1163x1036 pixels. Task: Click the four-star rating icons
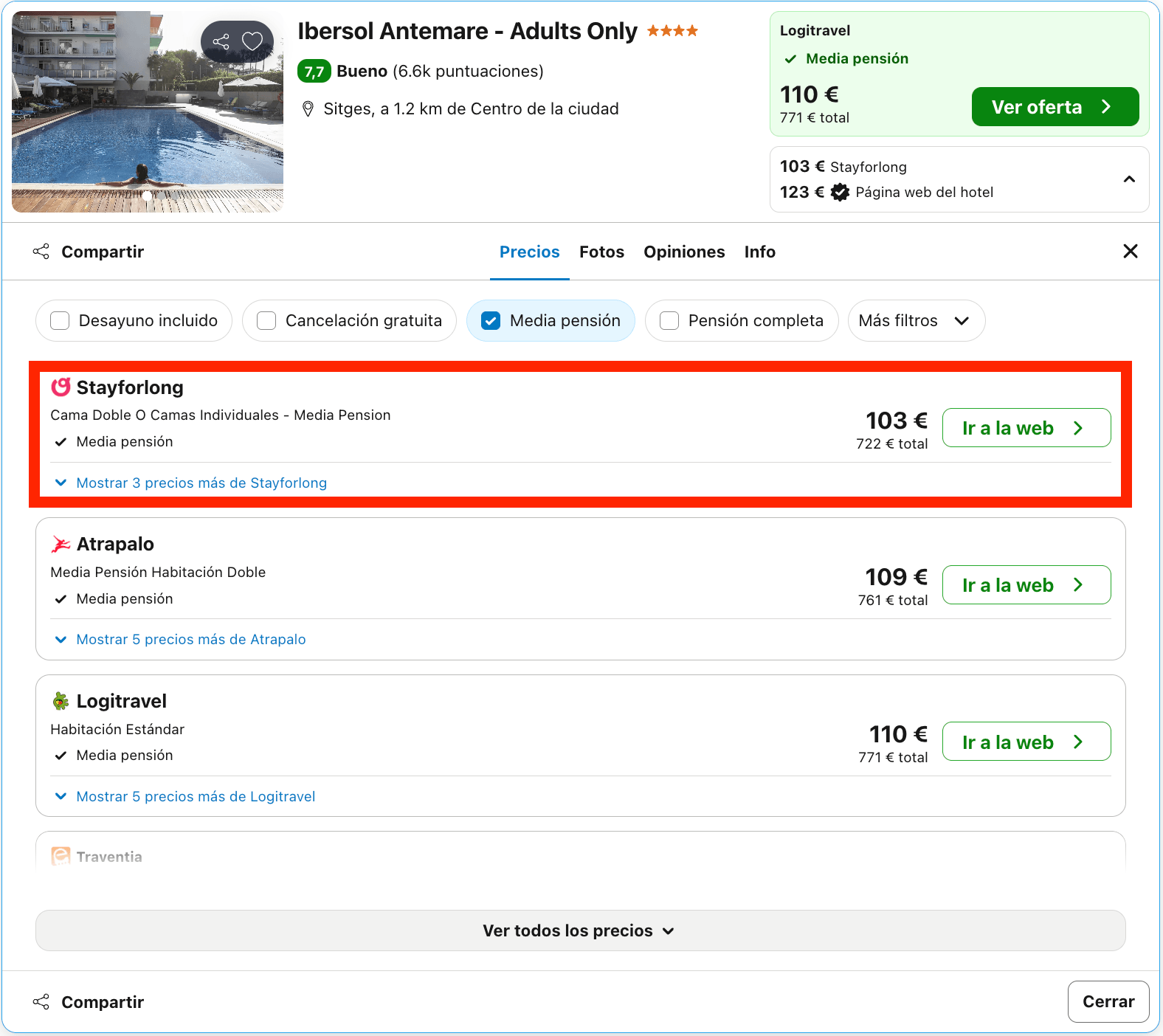[672, 31]
